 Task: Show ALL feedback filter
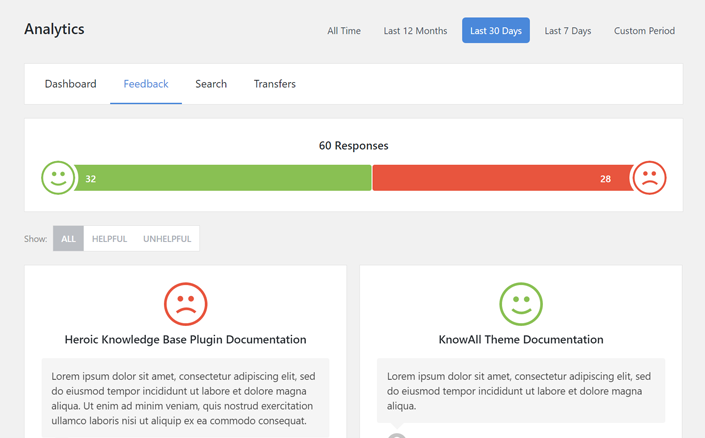[68, 239]
